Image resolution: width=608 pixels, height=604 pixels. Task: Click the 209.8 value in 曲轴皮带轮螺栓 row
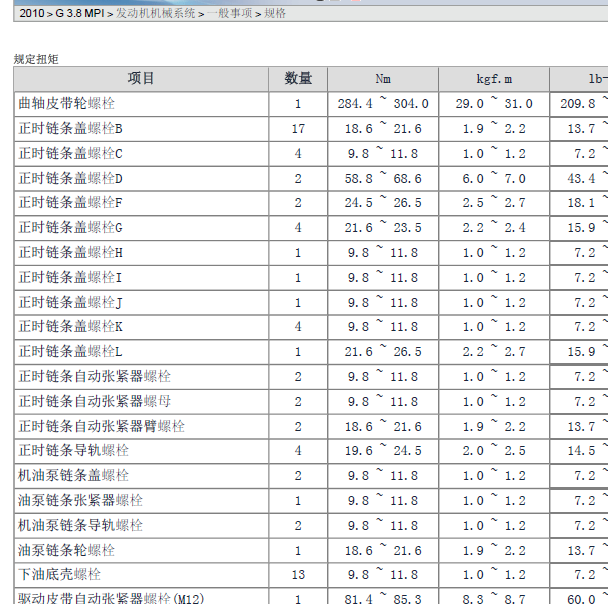[577, 104]
